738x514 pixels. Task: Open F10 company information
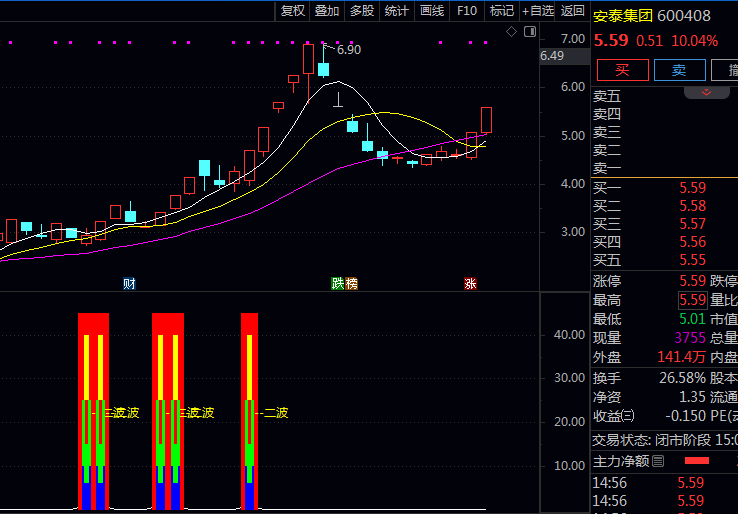tap(466, 11)
